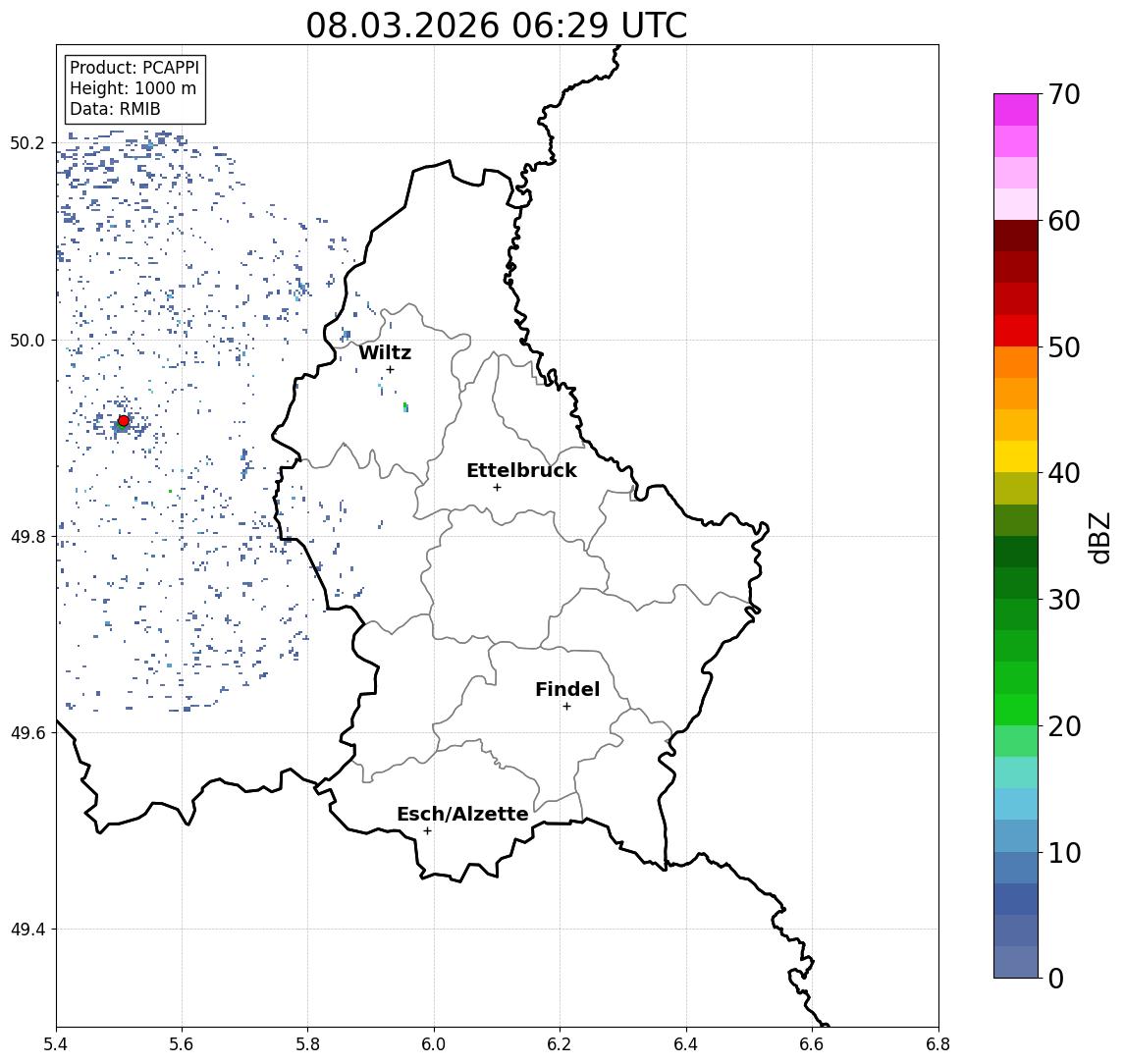Click the magenta segment atop the colorbar
The height and width of the screenshot is (1064, 1124).
1016,110
